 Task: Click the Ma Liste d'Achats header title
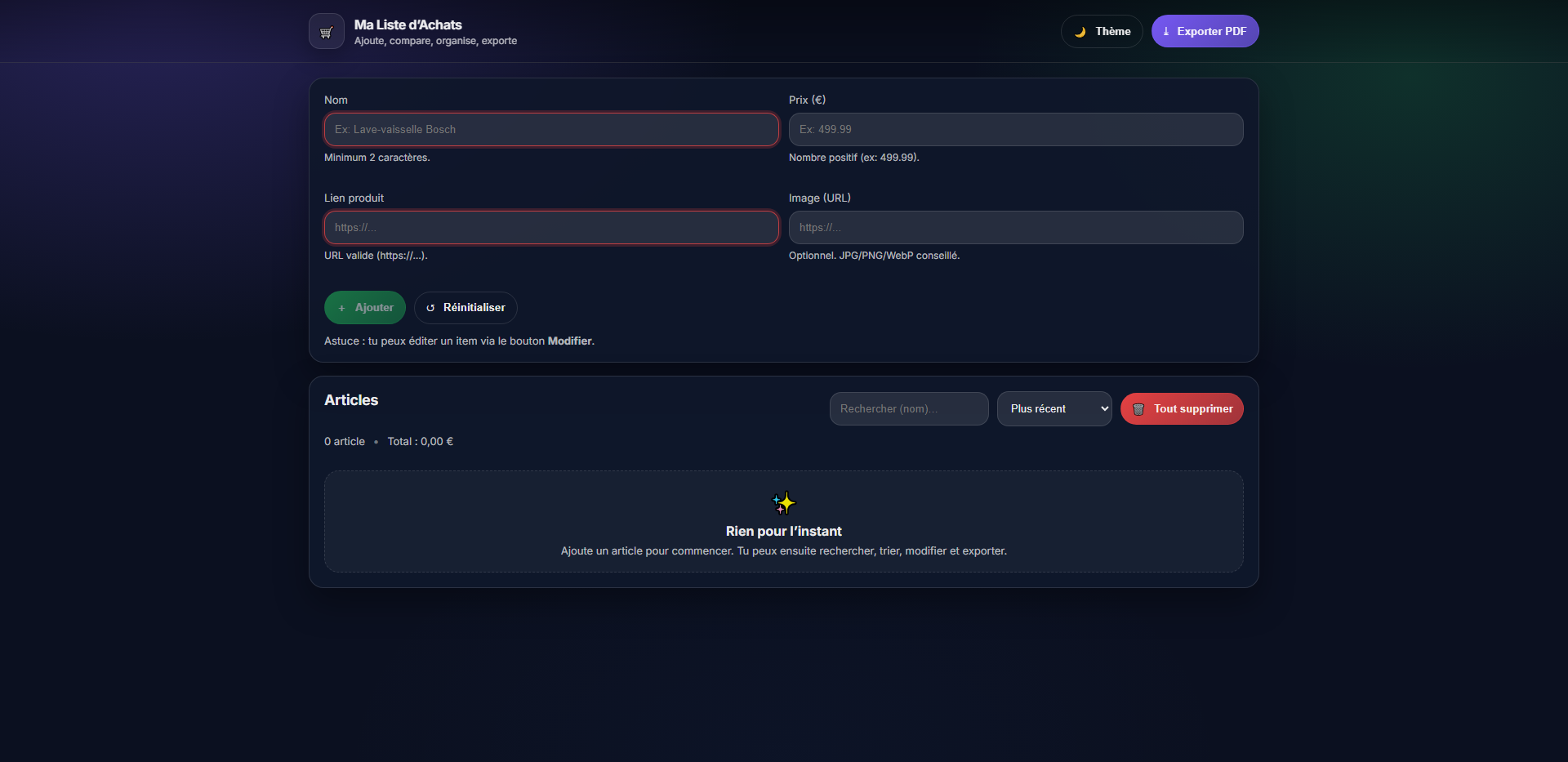coord(408,25)
